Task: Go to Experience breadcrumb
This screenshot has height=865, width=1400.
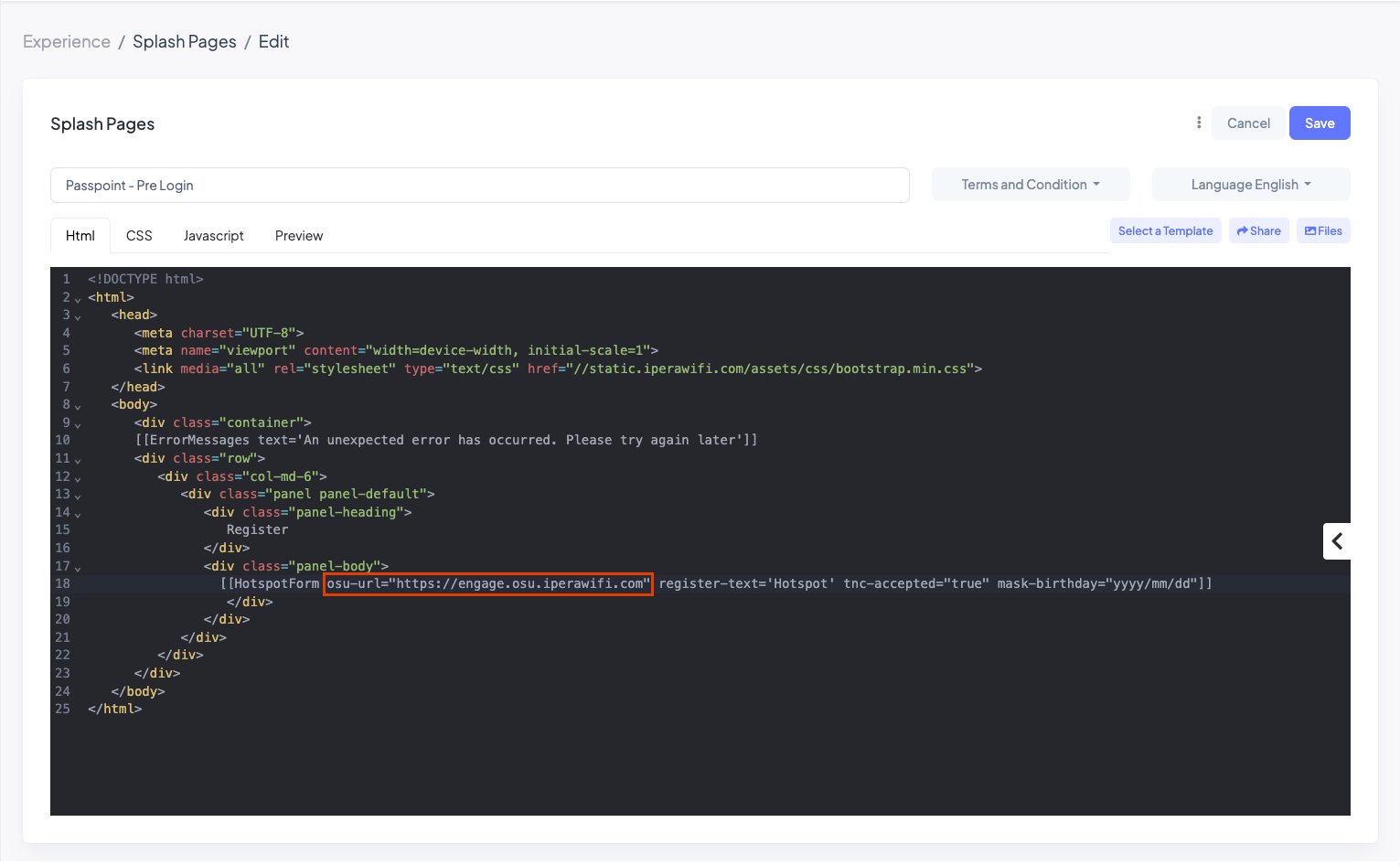Action: pyautogui.click(x=67, y=42)
